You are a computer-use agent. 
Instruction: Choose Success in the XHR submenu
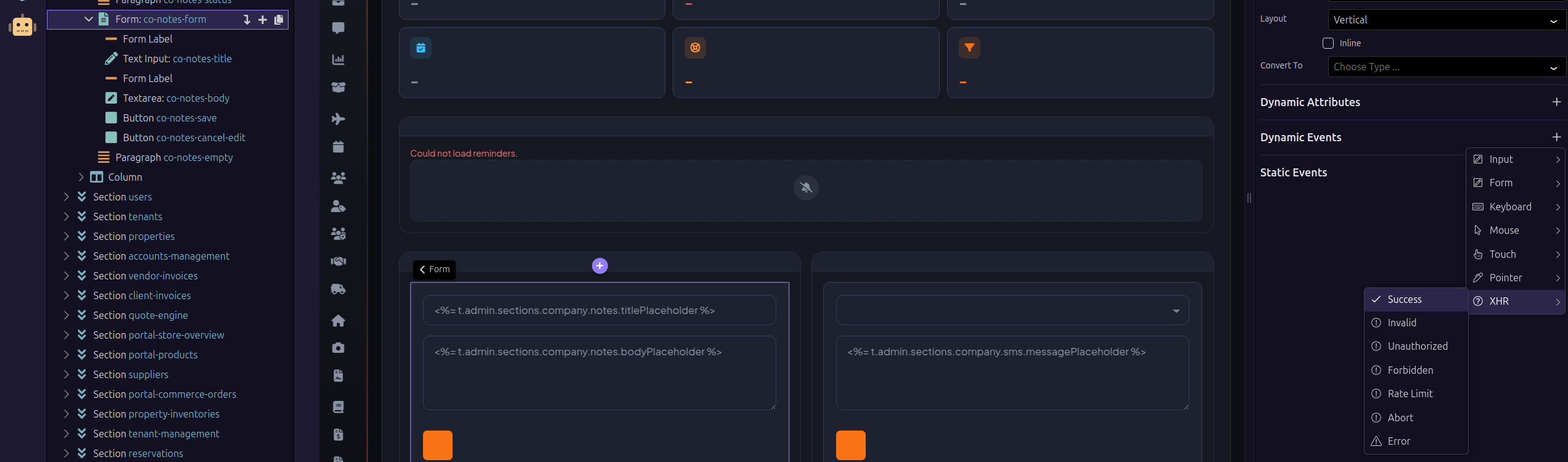click(1416, 299)
